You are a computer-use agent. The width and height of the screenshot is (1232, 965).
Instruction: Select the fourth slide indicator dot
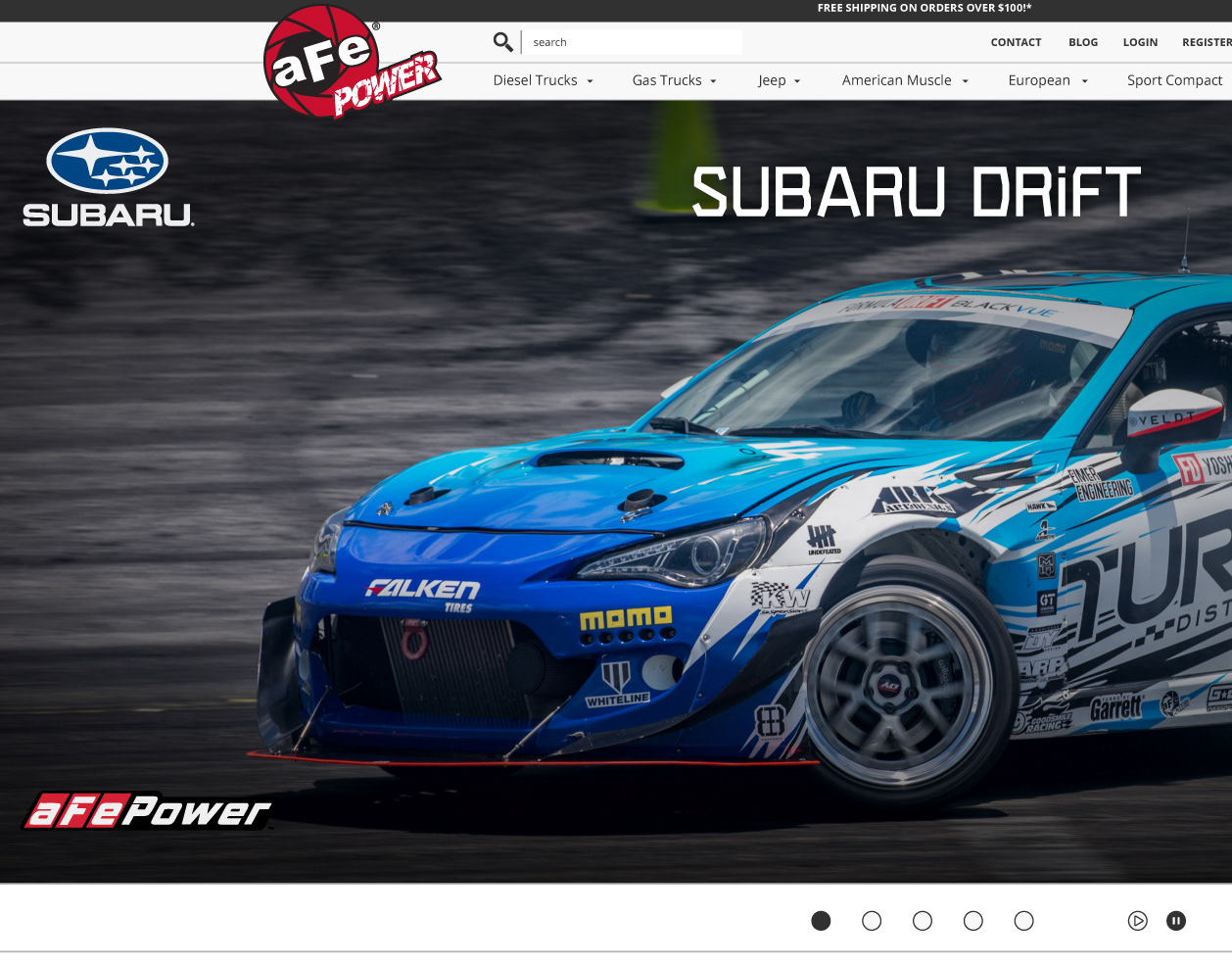point(973,921)
